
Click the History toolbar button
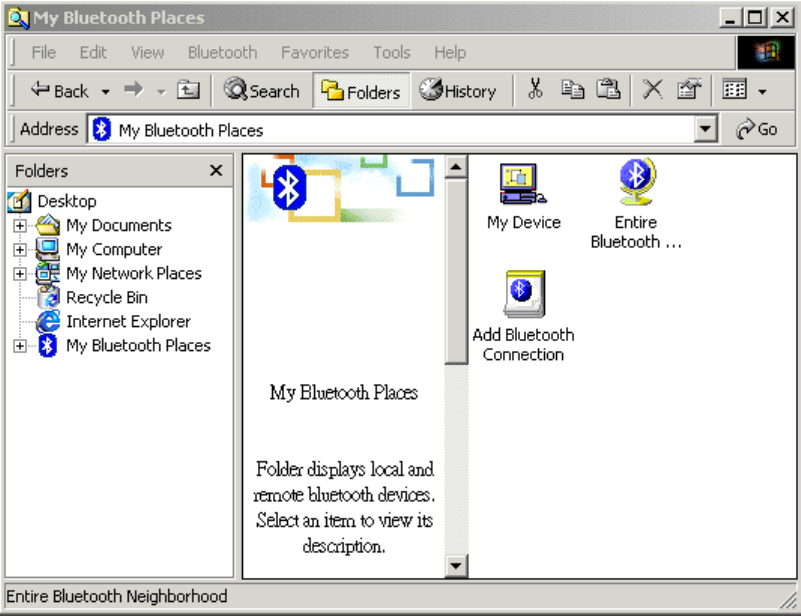pyautogui.click(x=458, y=90)
